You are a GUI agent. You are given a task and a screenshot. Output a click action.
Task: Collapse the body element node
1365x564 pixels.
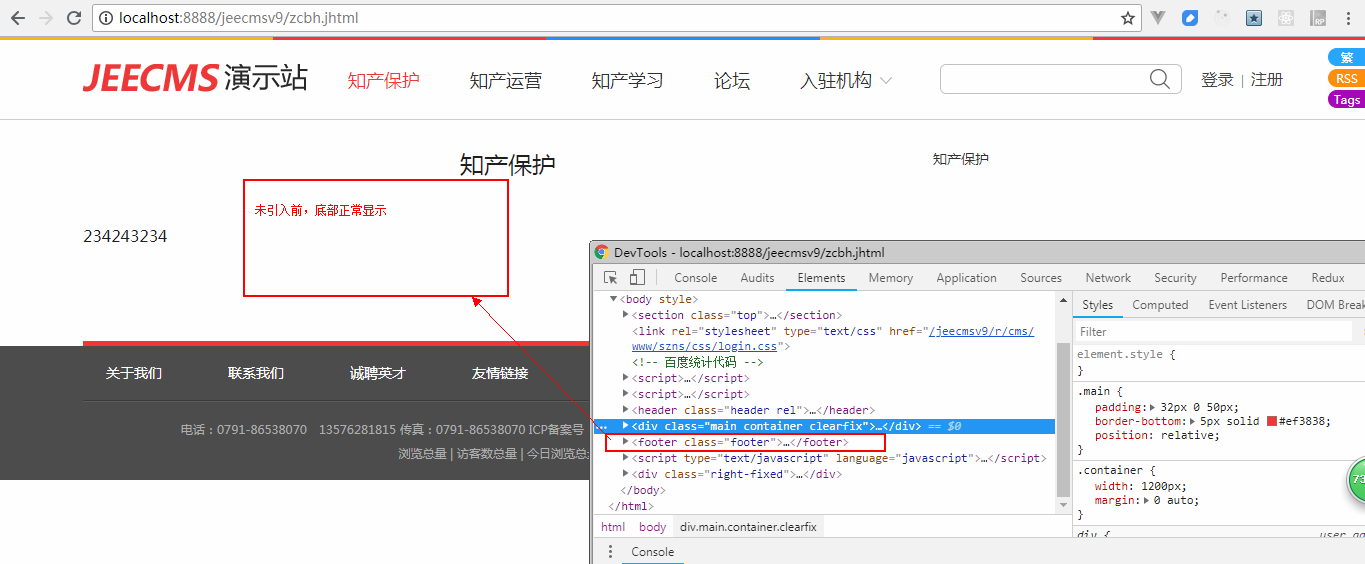point(614,299)
